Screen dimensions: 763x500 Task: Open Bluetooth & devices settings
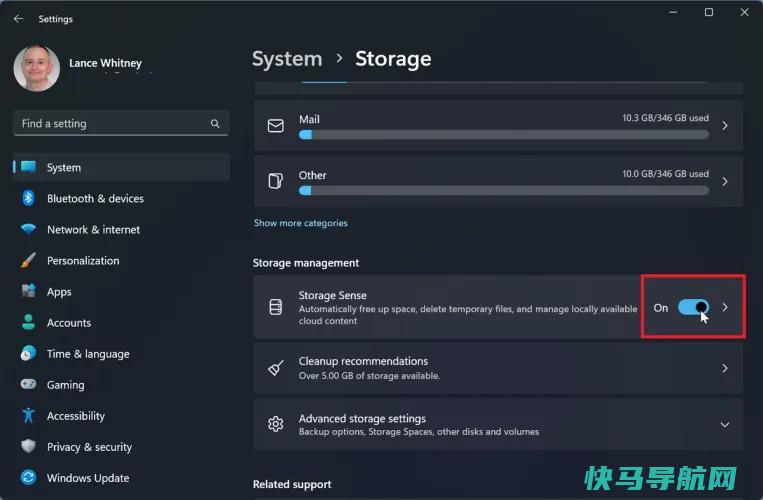coord(122,198)
